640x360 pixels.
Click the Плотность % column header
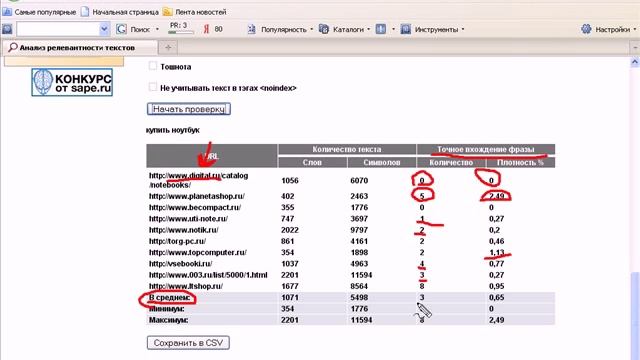click(520, 162)
